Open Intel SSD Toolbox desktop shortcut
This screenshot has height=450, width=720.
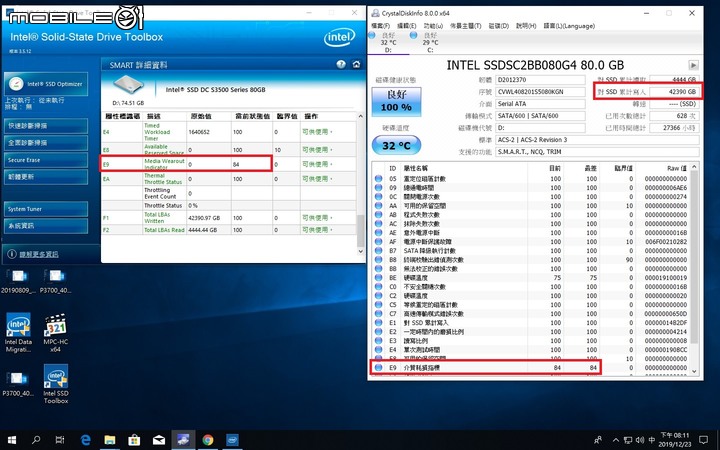[x=56, y=384]
